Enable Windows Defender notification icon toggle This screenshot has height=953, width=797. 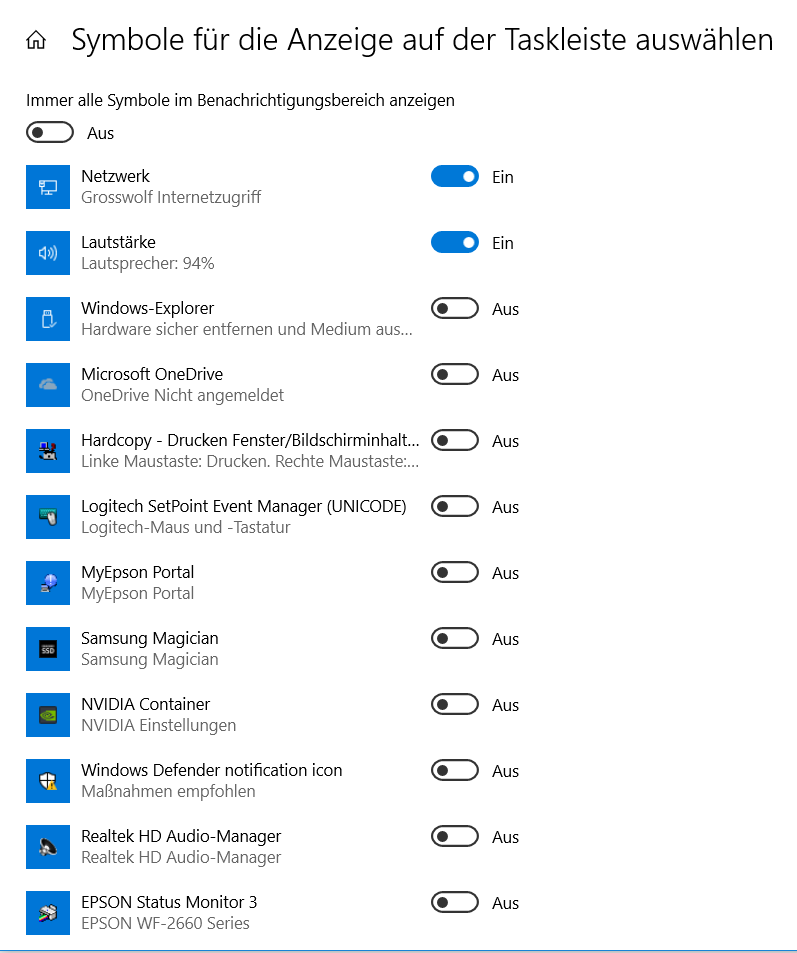pos(455,771)
